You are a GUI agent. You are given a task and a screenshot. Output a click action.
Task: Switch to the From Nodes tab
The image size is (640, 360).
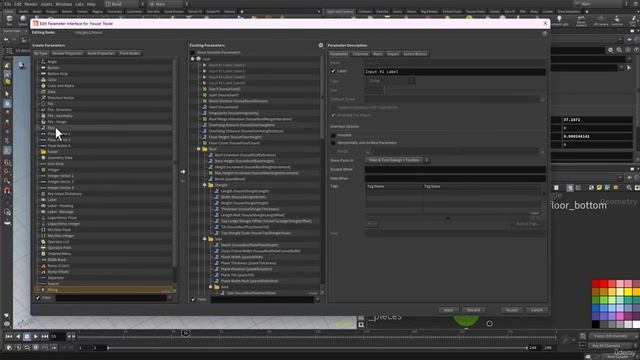130,53
